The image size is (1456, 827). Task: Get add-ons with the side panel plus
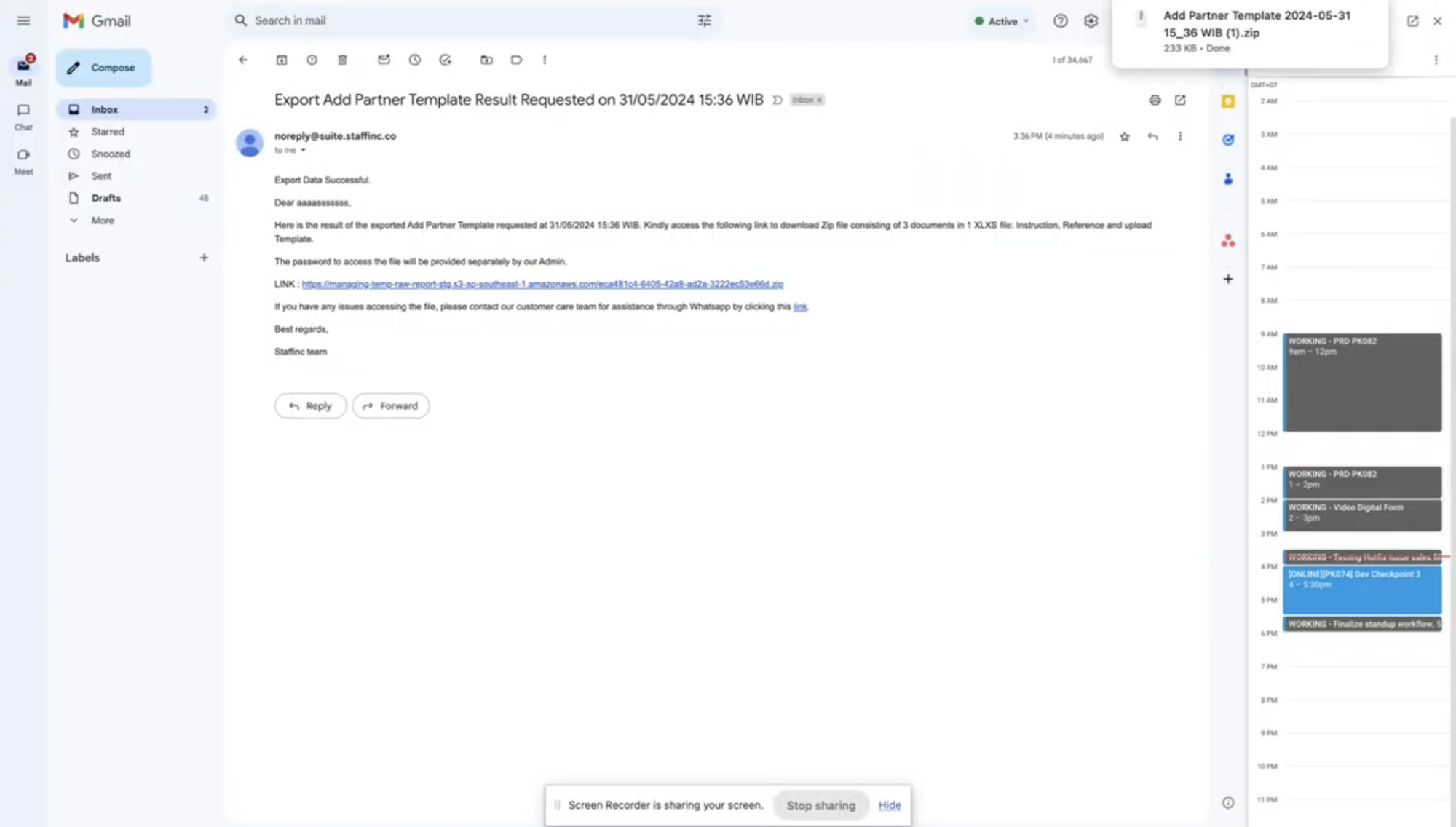tap(1228, 279)
